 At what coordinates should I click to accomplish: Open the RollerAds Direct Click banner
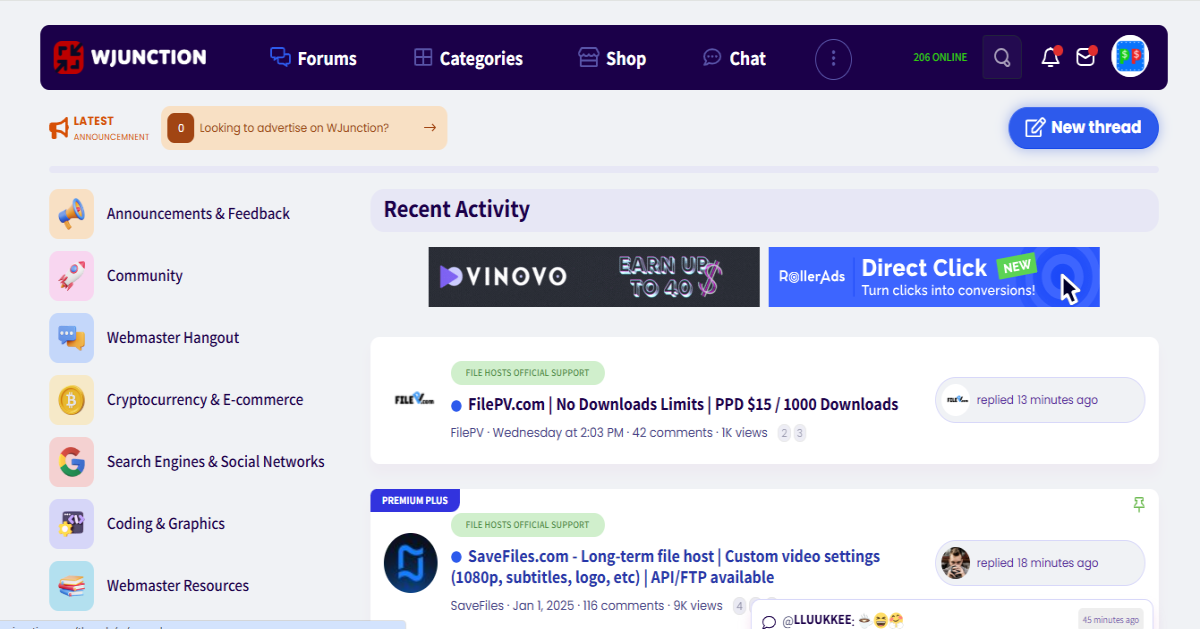coord(934,277)
